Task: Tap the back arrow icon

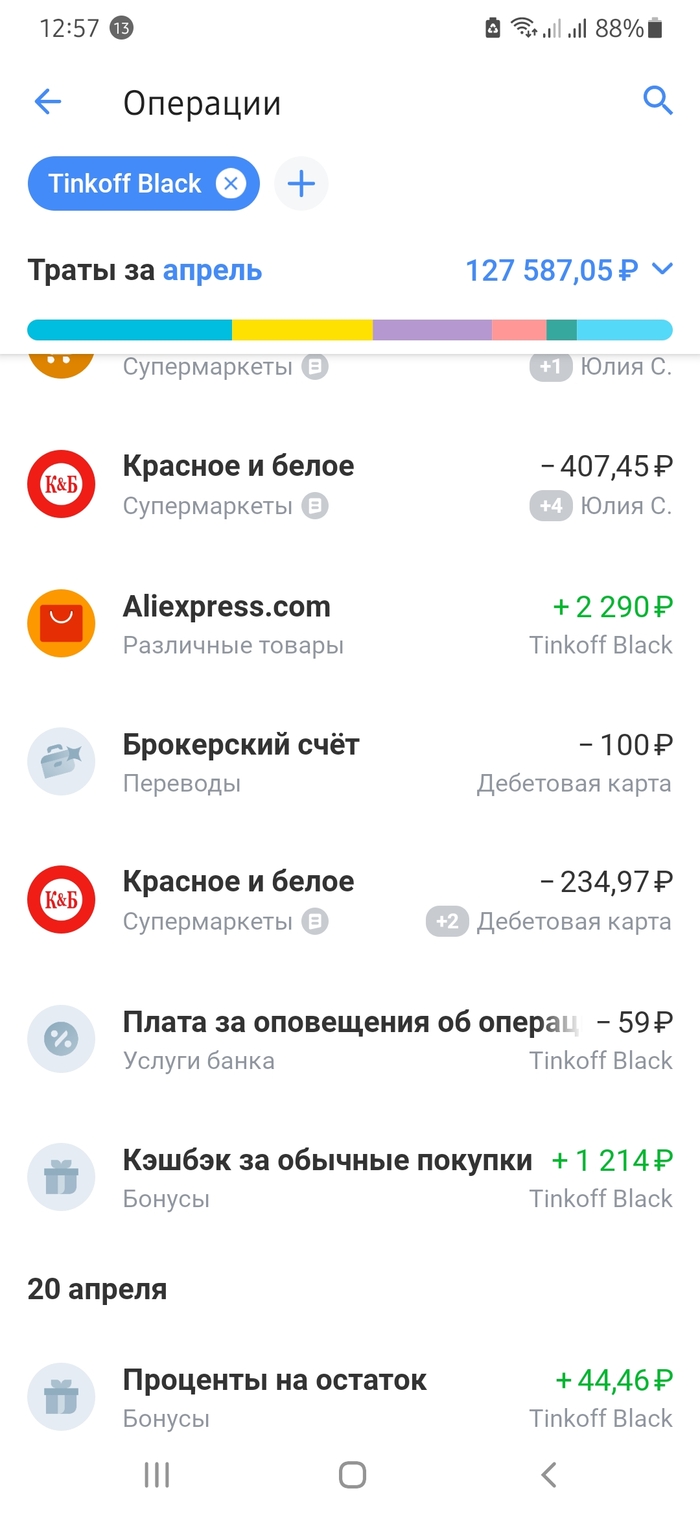Action: pyautogui.click(x=48, y=102)
